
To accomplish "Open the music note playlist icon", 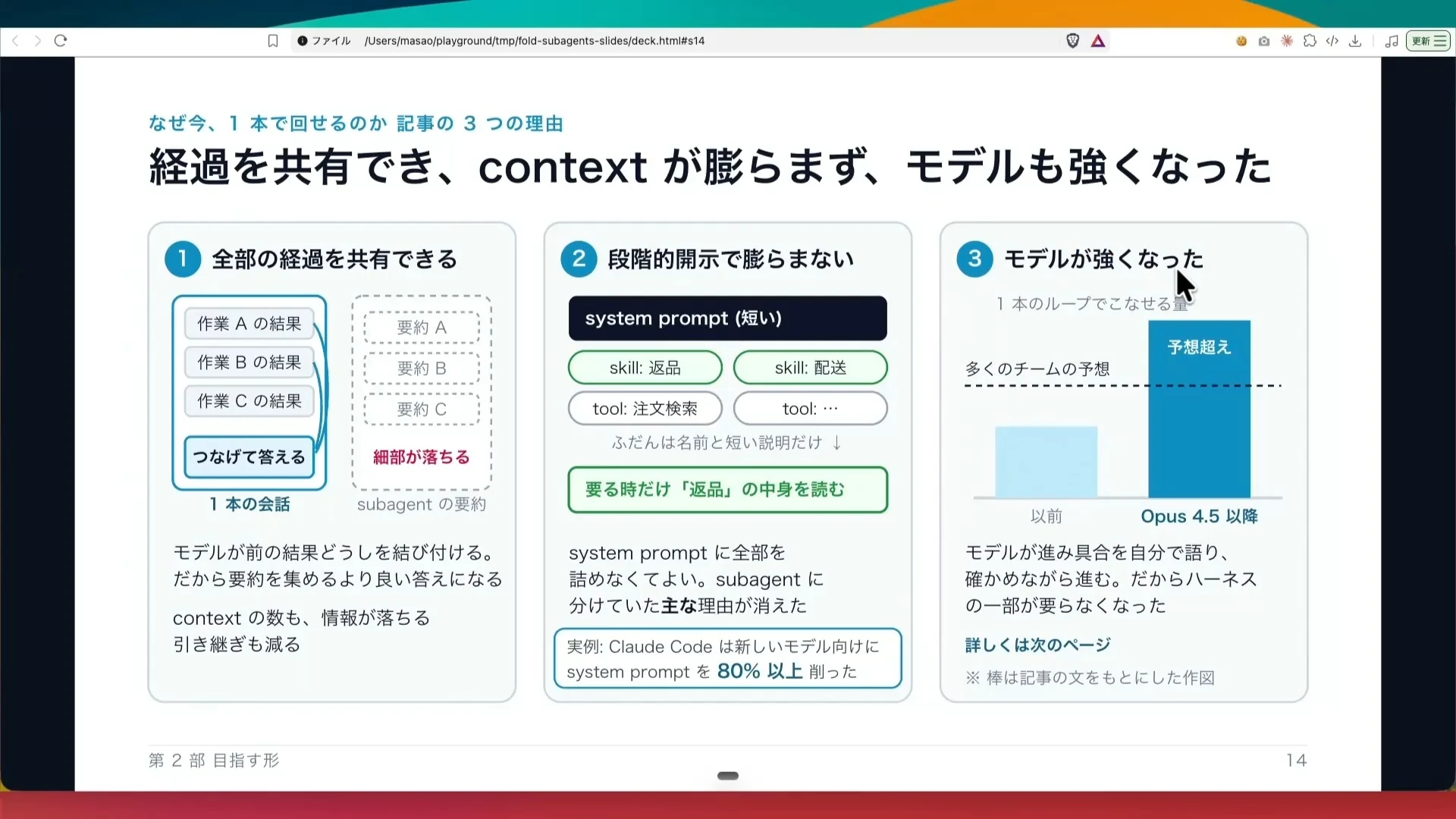I will point(1392,41).
